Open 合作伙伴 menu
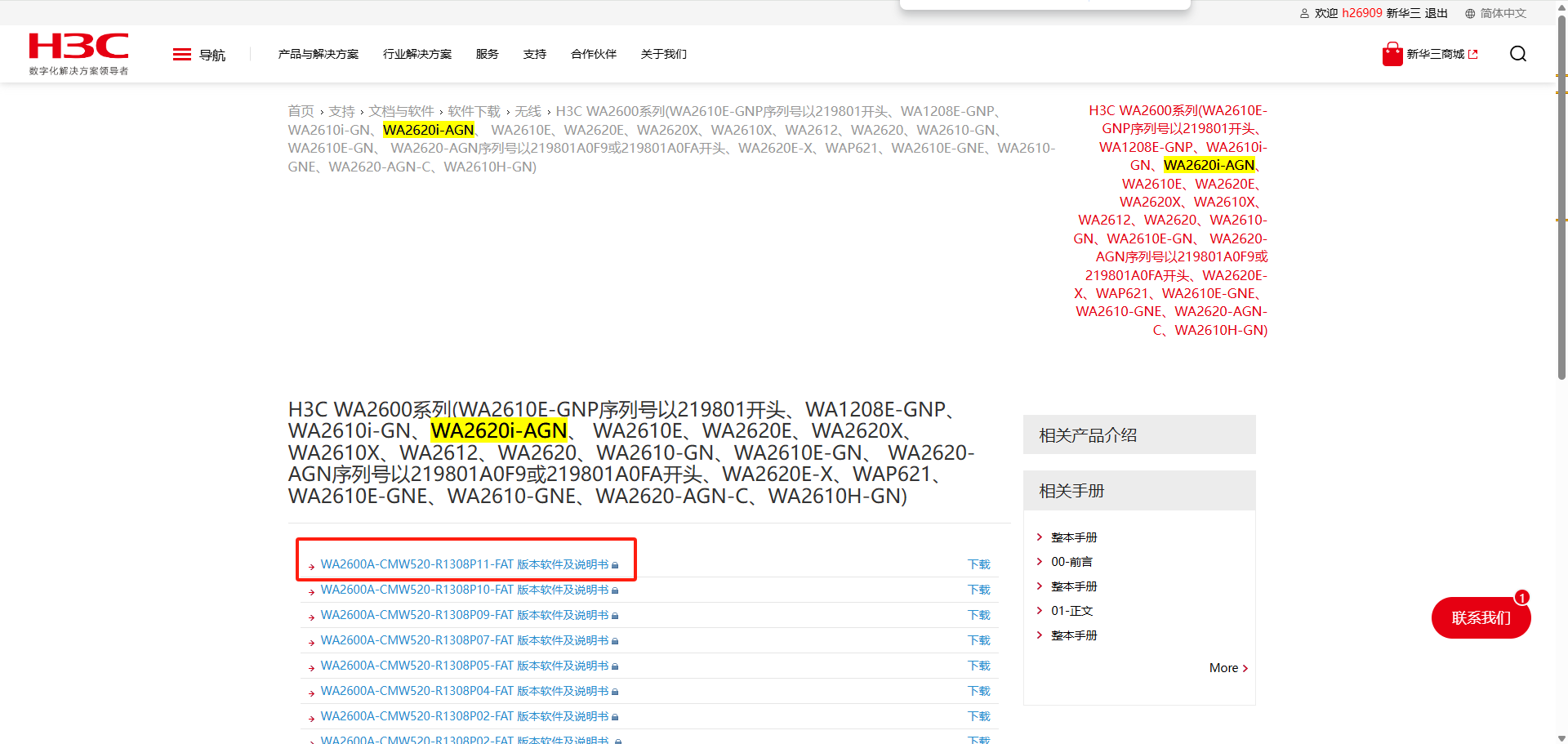 (x=594, y=54)
